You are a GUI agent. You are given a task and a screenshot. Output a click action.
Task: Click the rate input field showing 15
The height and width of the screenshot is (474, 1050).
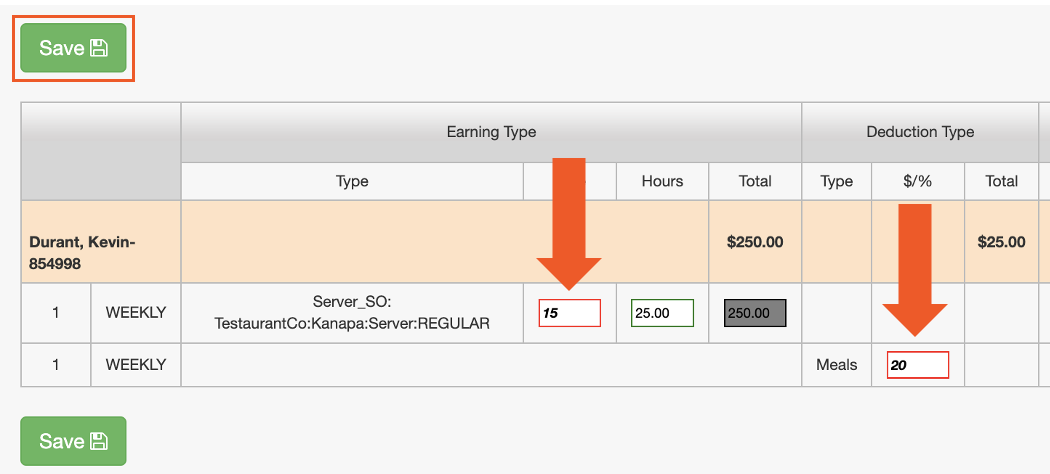tap(569, 313)
